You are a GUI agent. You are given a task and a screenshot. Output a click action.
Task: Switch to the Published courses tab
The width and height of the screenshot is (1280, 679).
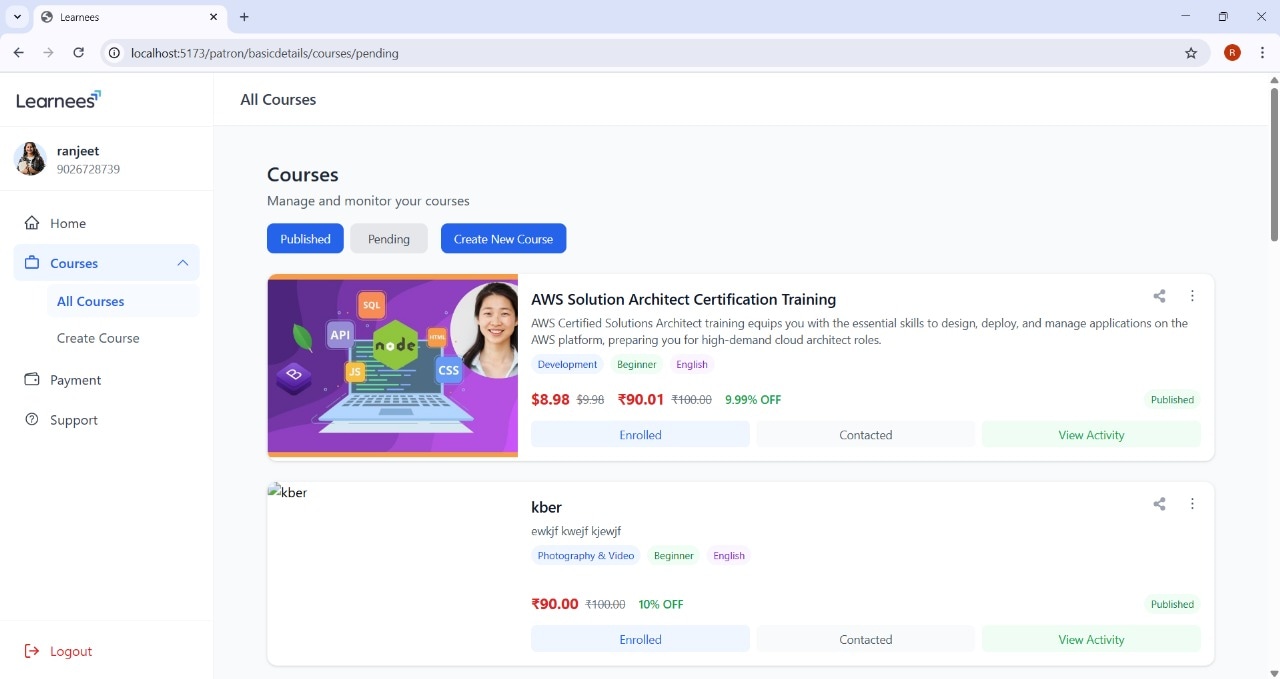(x=305, y=239)
